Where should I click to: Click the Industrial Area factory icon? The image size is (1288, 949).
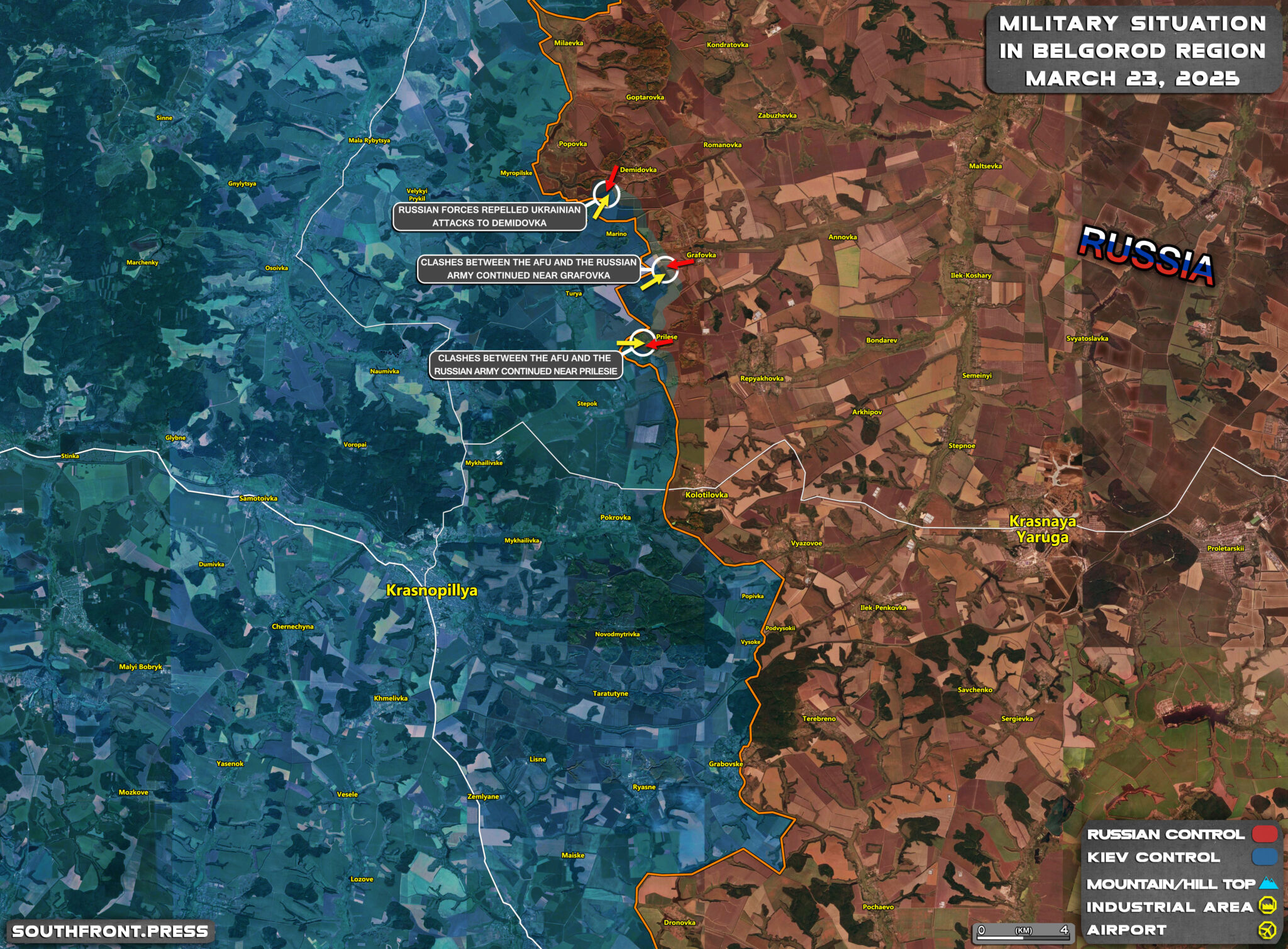(x=1267, y=906)
